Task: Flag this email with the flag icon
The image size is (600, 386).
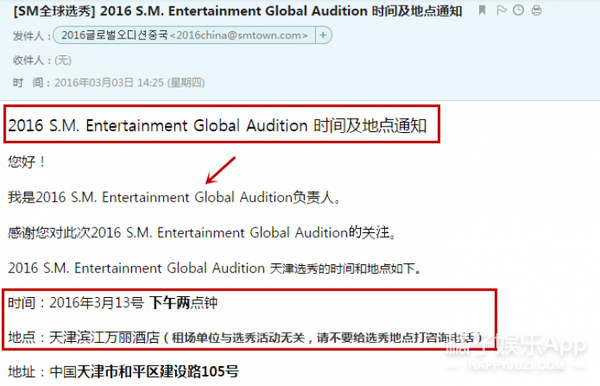Action: click(501, 10)
